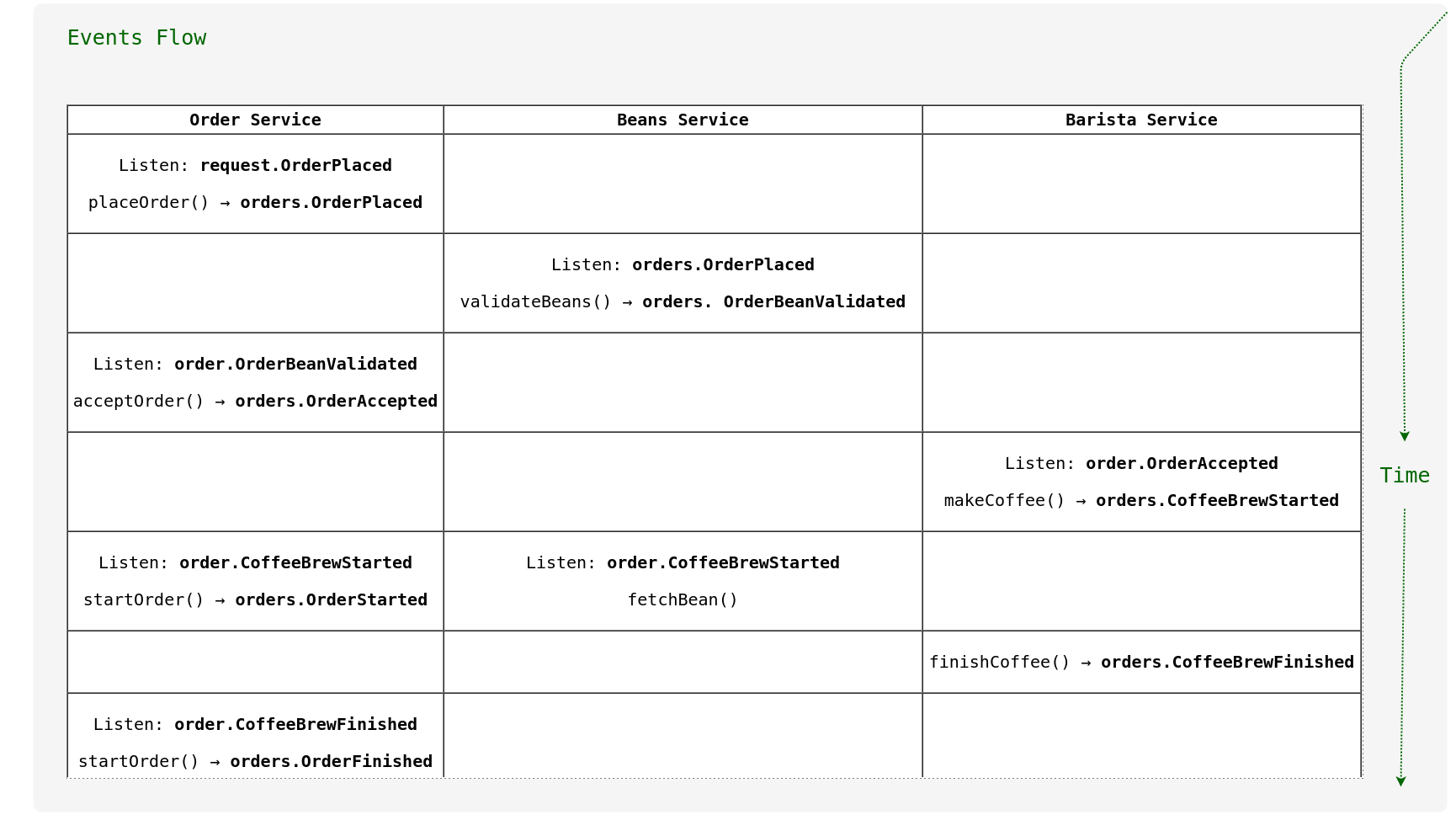Click CoffeeBrewStarted listener in Beans Service column
Viewport: 1456px width, 815px height.
click(683, 562)
